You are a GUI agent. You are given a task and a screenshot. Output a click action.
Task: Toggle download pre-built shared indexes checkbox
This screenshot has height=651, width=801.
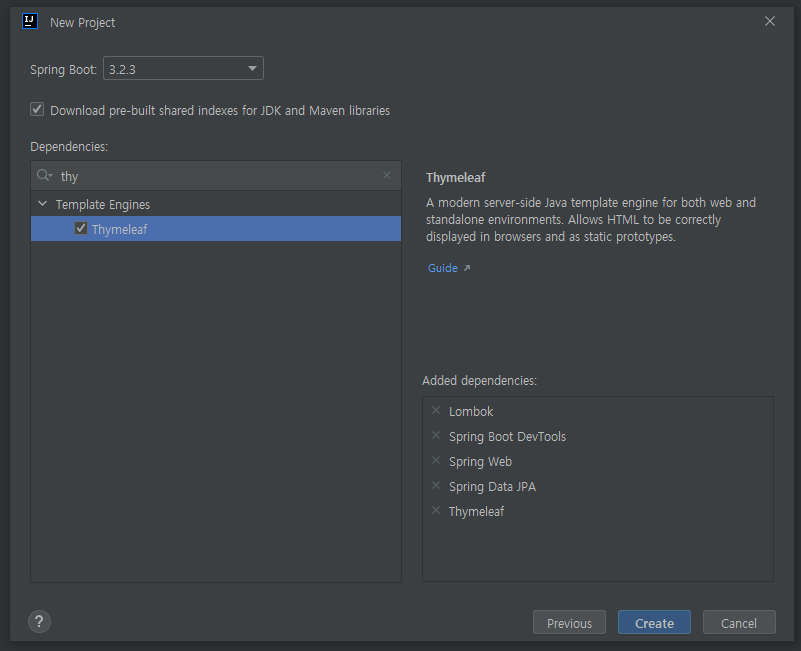click(37, 109)
